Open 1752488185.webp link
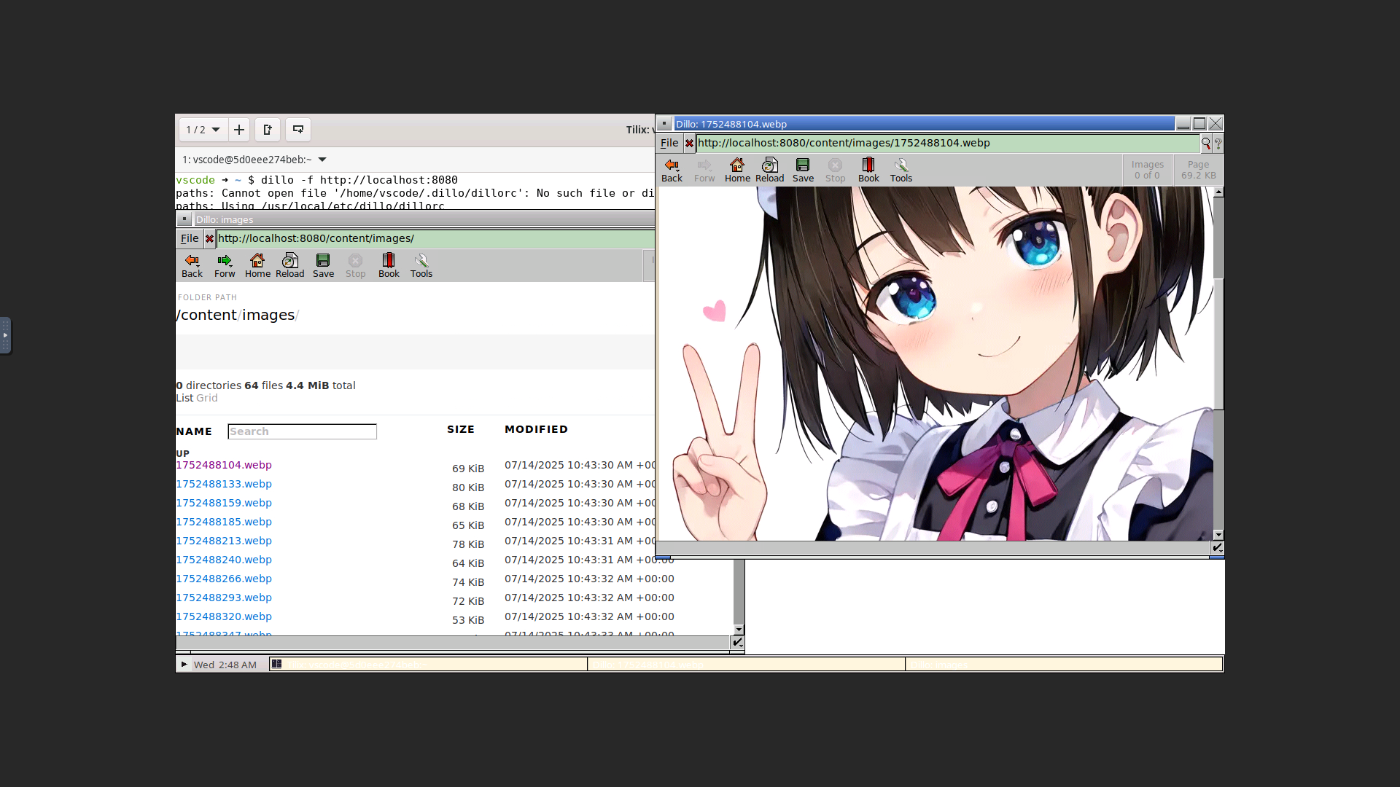The width and height of the screenshot is (1400, 787). coord(224,522)
